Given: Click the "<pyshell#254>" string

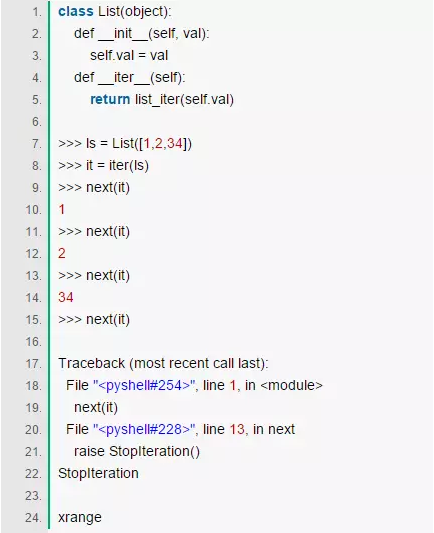Looking at the screenshot, I should tap(144, 385).
